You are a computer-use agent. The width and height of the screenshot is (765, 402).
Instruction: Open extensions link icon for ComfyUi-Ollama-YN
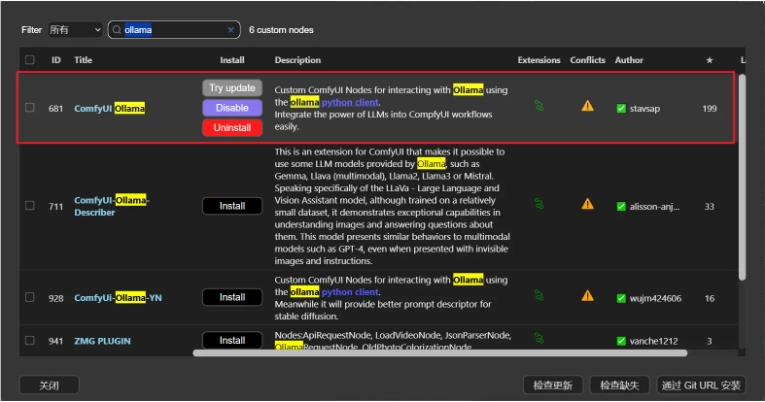[539, 295]
